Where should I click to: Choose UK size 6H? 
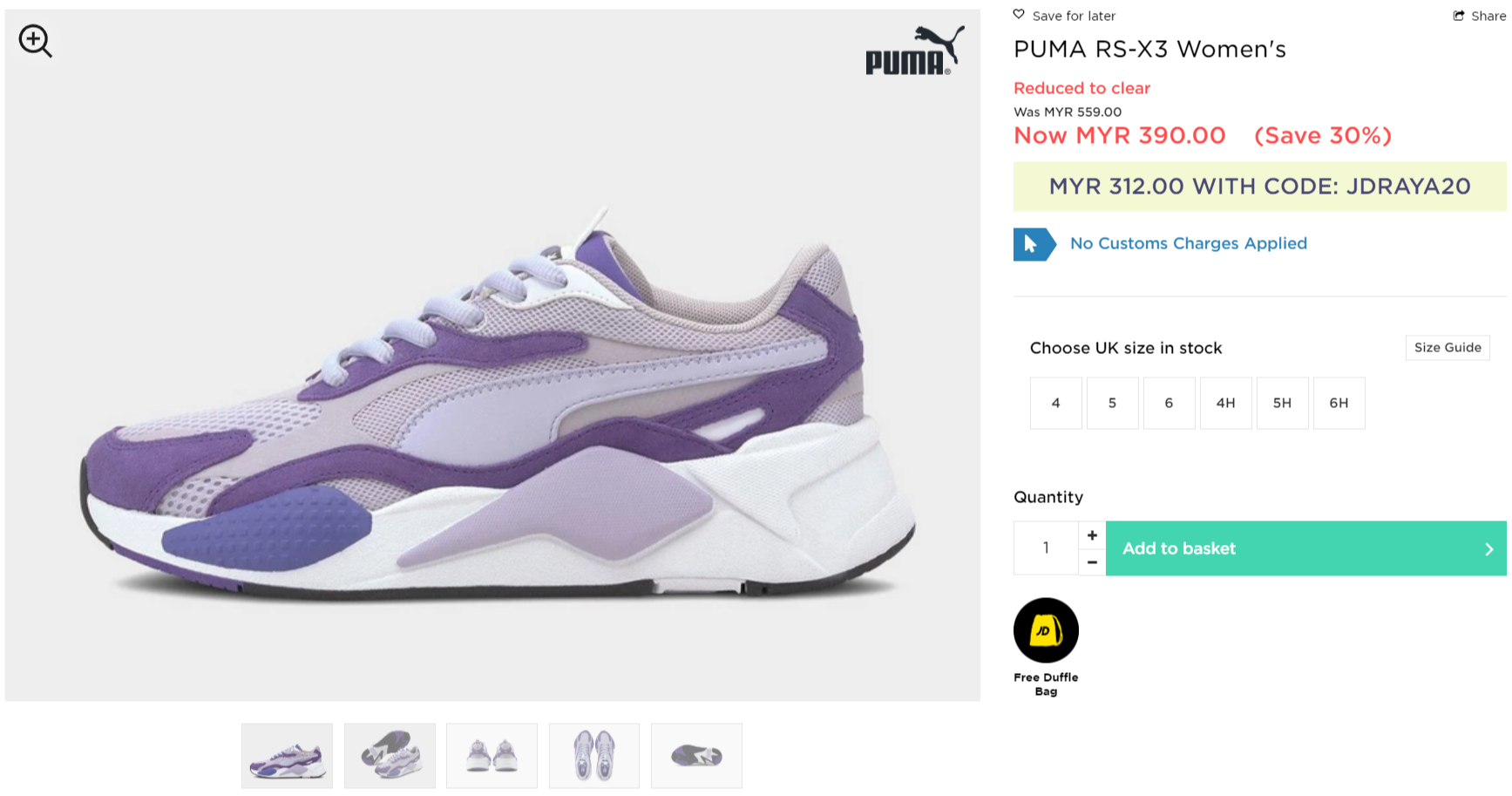tap(1339, 403)
